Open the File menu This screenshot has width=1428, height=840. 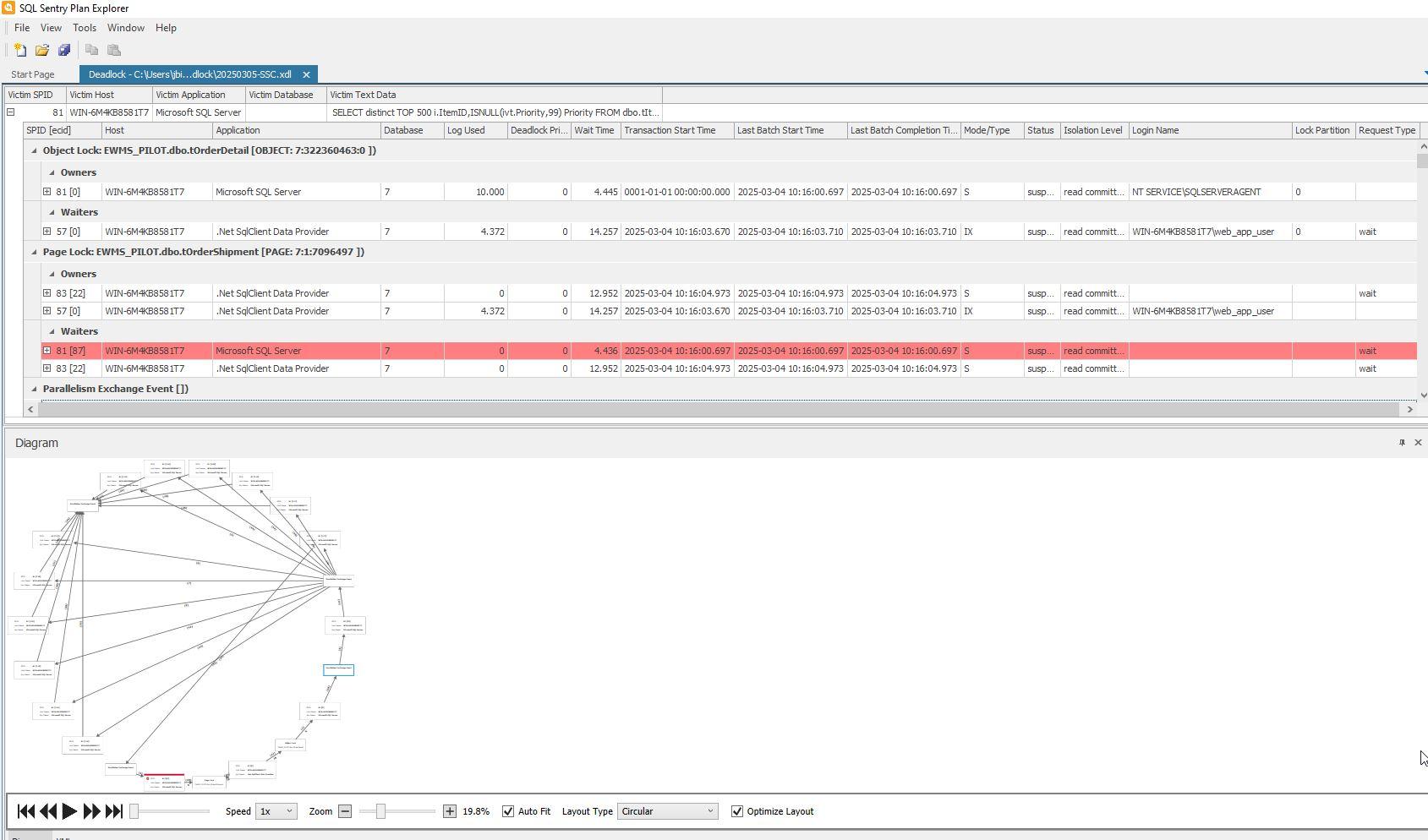click(x=22, y=28)
